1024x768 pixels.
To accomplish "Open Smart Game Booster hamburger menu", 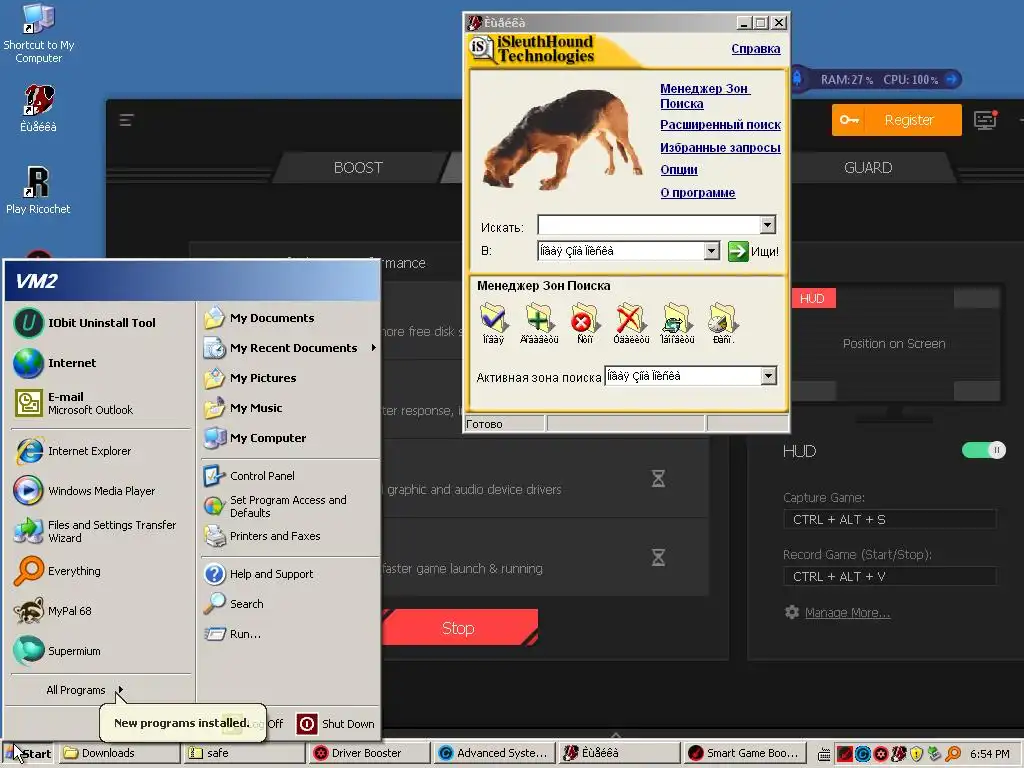I will tap(126, 120).
